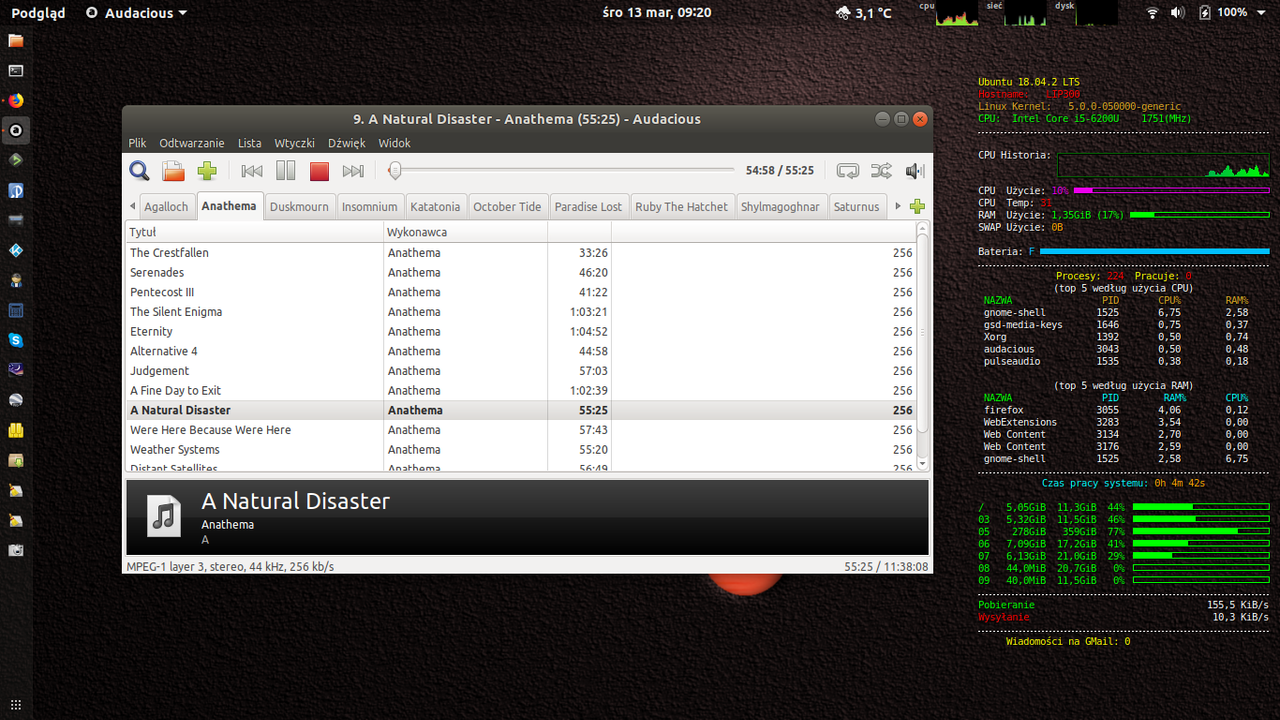
Task: Switch to the Insomnium playlist tab
Action: tap(370, 206)
